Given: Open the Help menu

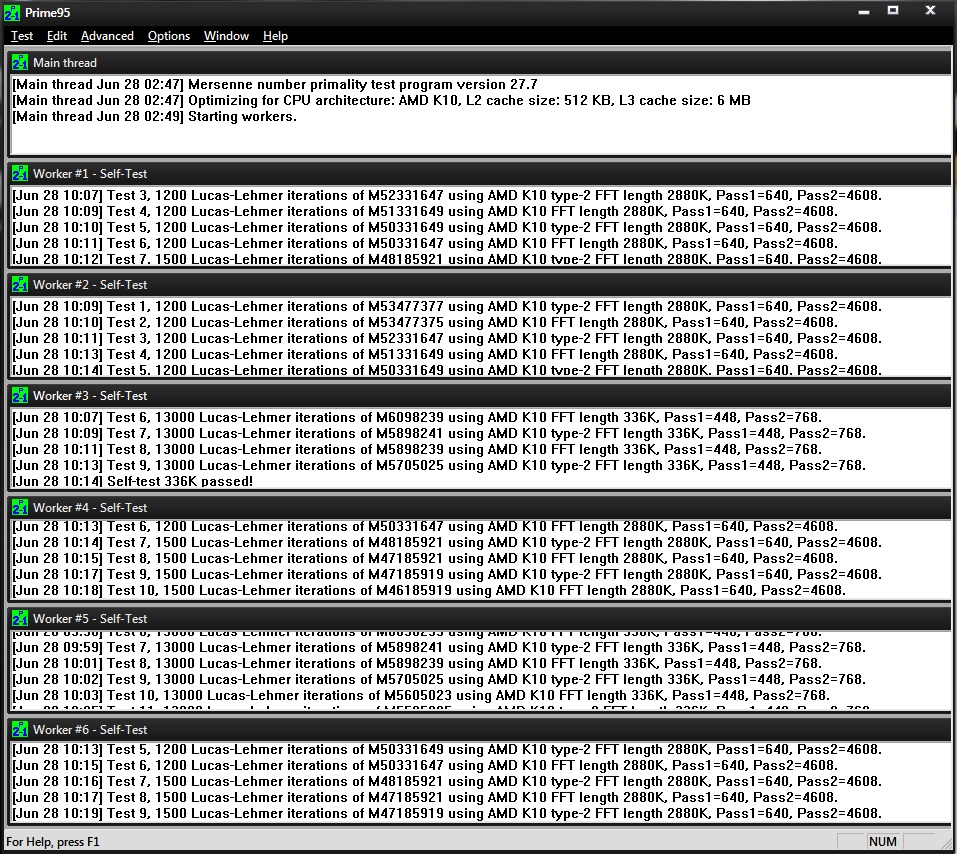Looking at the screenshot, I should coord(275,36).
